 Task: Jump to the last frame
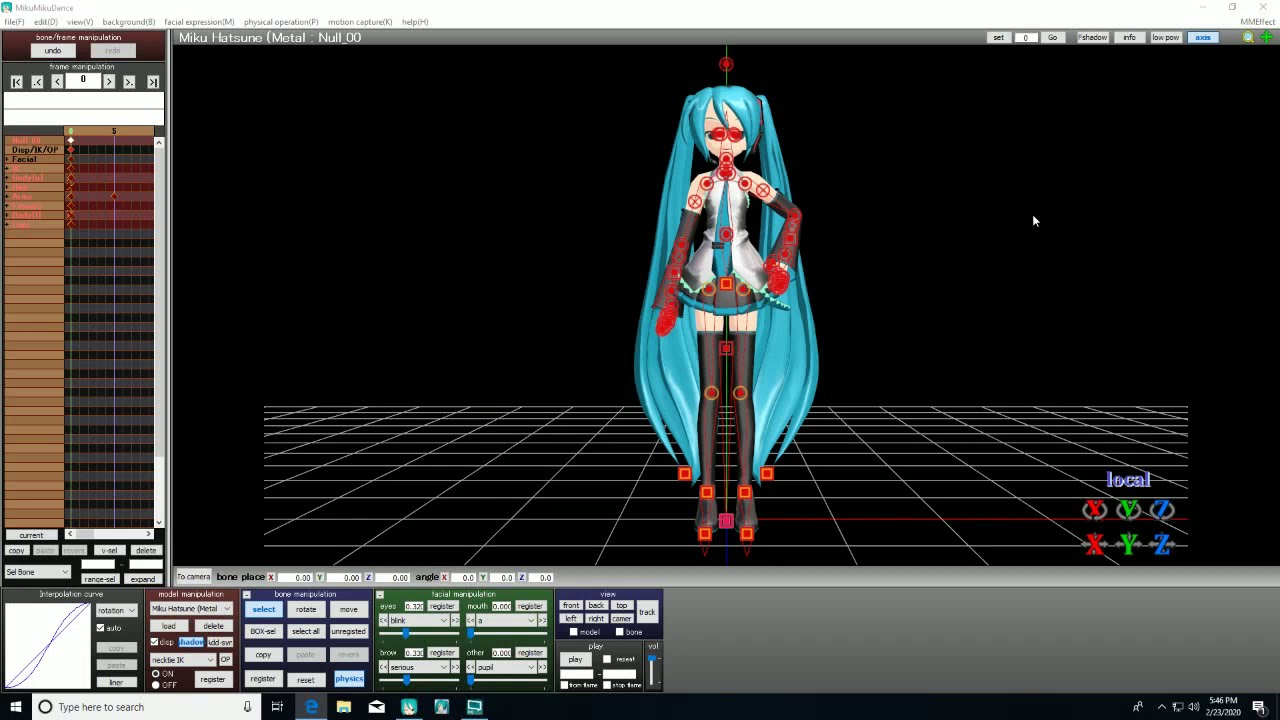point(153,82)
